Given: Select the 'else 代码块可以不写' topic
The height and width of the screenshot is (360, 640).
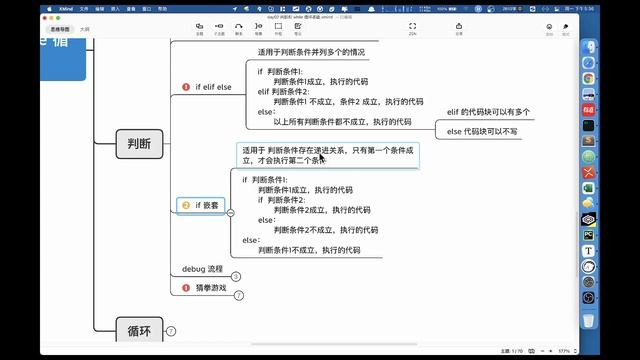Looking at the screenshot, I should click(x=482, y=131).
